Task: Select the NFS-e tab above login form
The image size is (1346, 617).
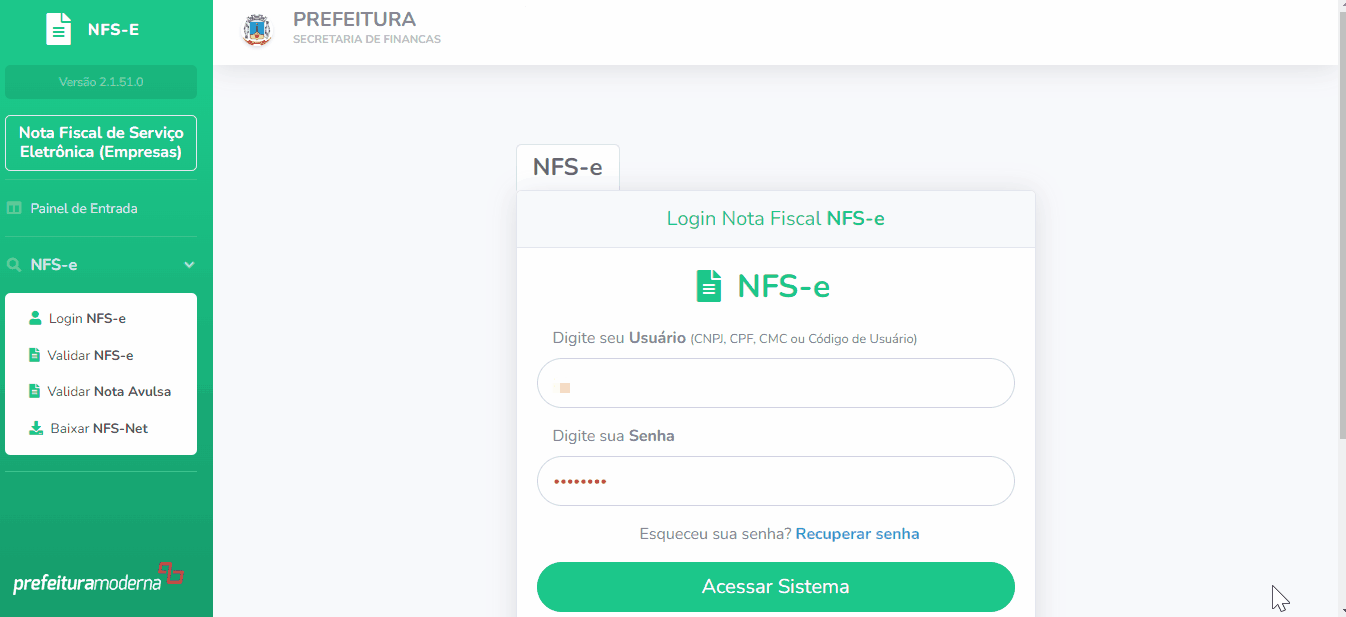Action: coord(567,167)
